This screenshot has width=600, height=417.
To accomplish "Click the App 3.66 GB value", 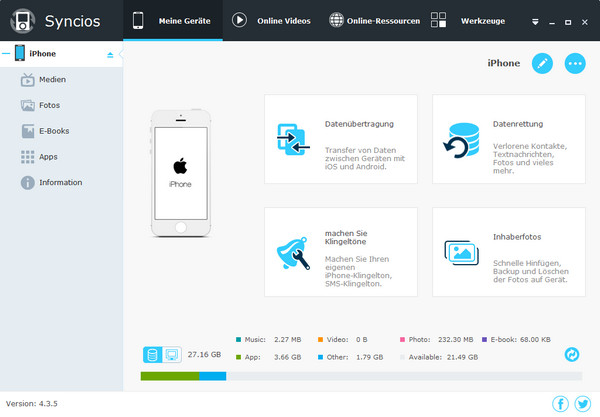I will click(x=287, y=357).
